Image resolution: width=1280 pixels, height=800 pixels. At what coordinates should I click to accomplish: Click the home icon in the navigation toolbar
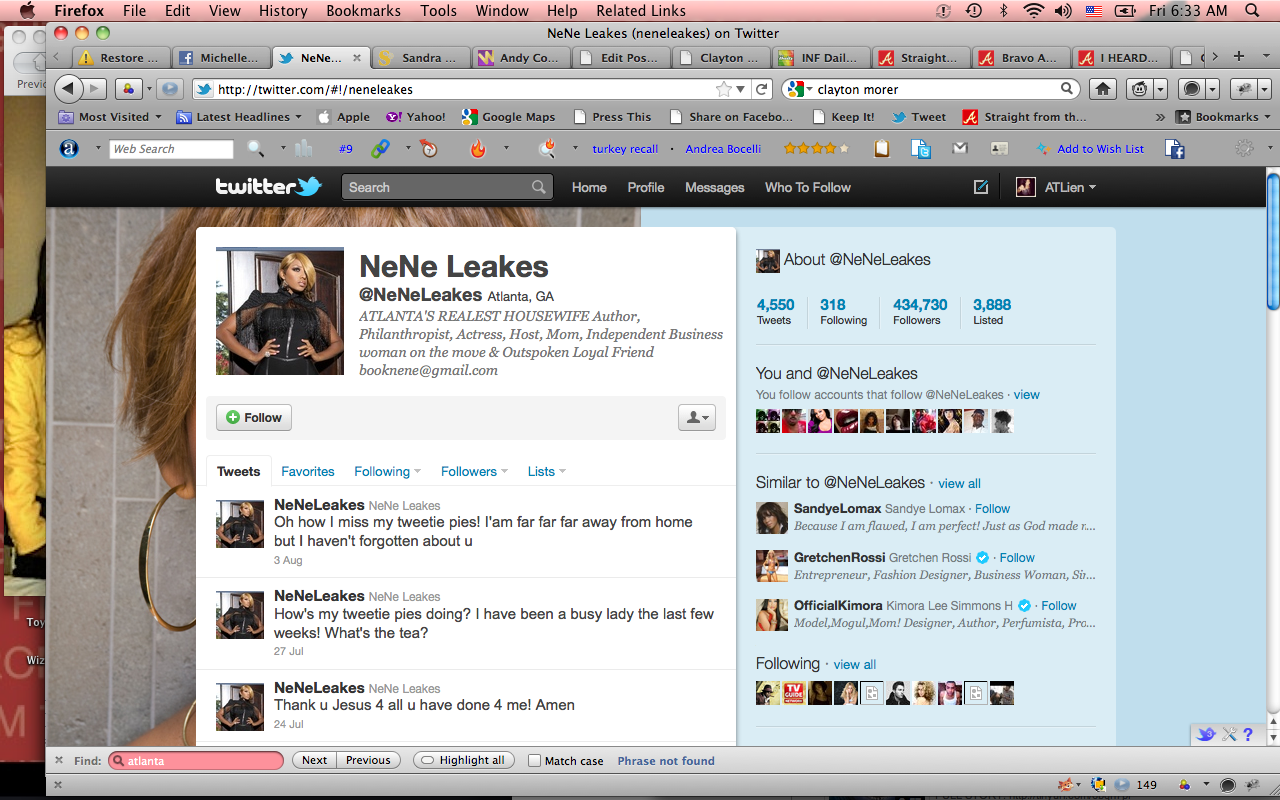(1102, 89)
